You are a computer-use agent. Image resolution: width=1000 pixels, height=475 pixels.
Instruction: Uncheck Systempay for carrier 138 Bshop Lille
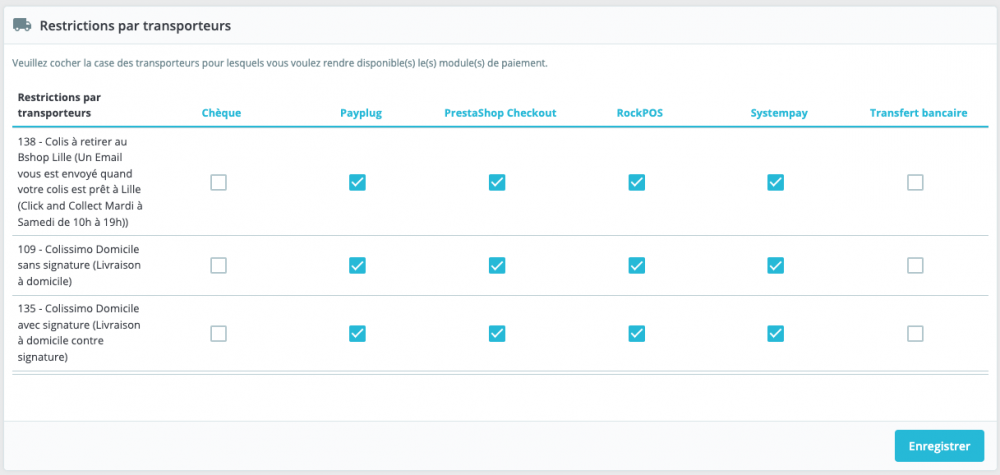click(x=775, y=182)
